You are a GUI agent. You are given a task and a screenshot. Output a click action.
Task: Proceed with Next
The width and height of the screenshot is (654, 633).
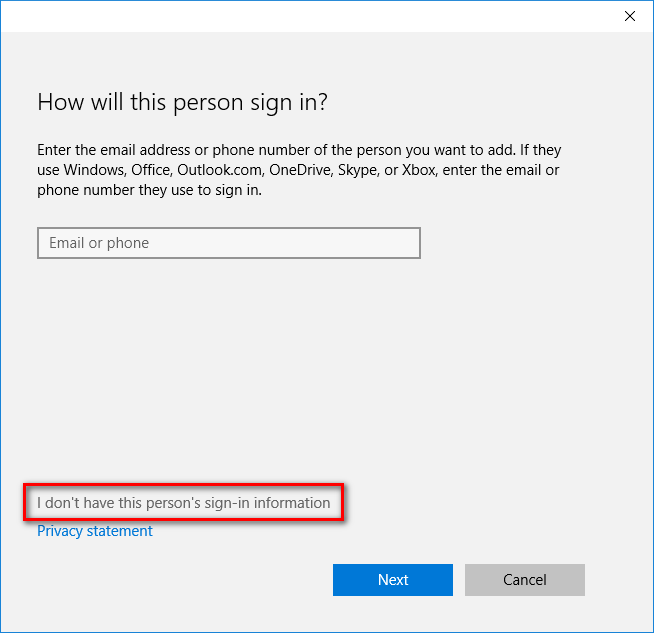coord(392,580)
